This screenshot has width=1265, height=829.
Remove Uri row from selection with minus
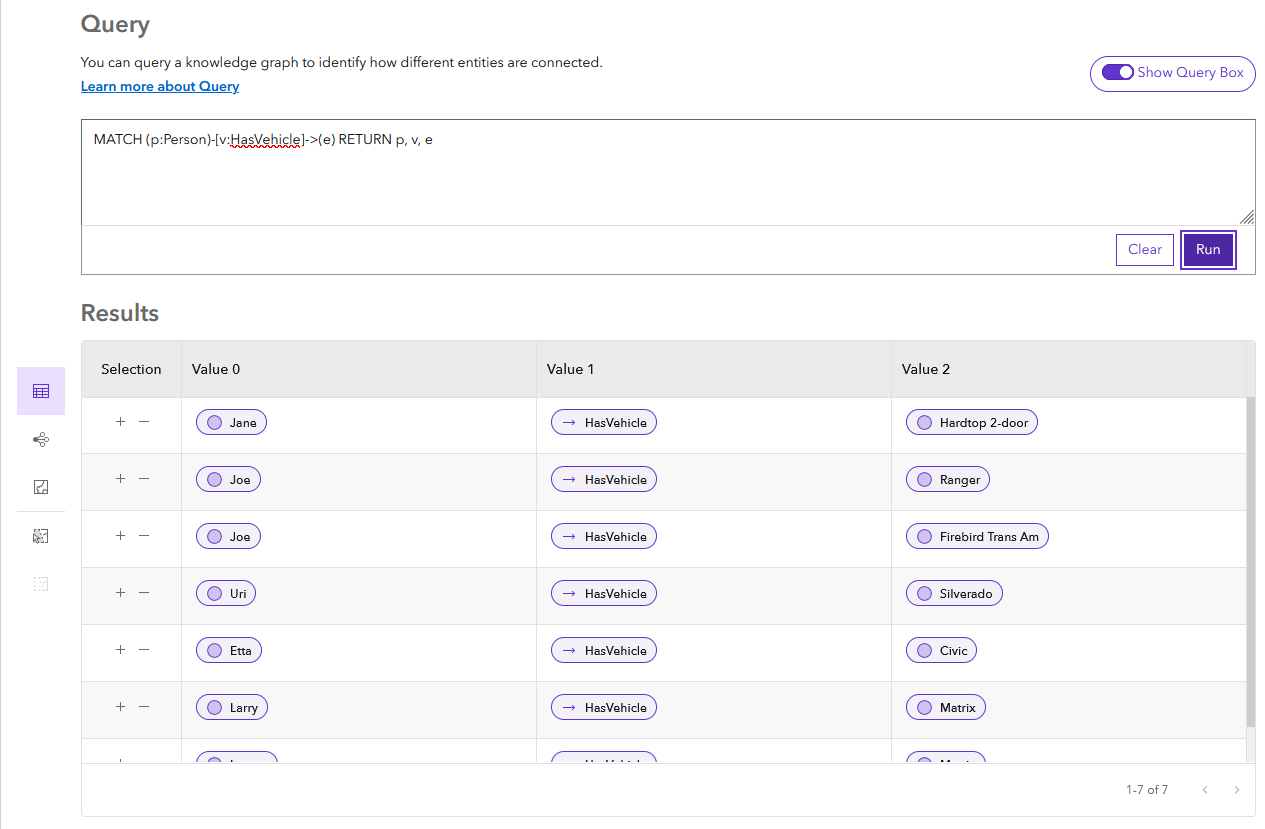tap(144, 593)
